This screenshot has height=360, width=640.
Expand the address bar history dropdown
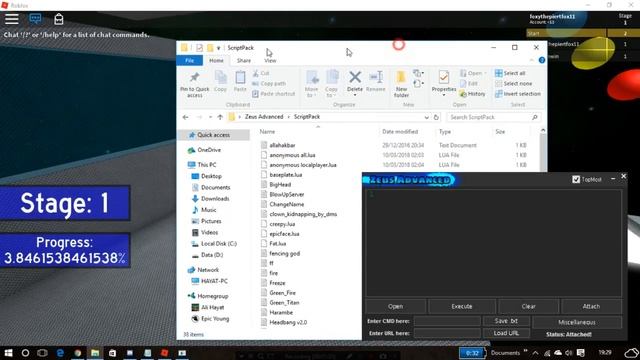(x=427, y=117)
